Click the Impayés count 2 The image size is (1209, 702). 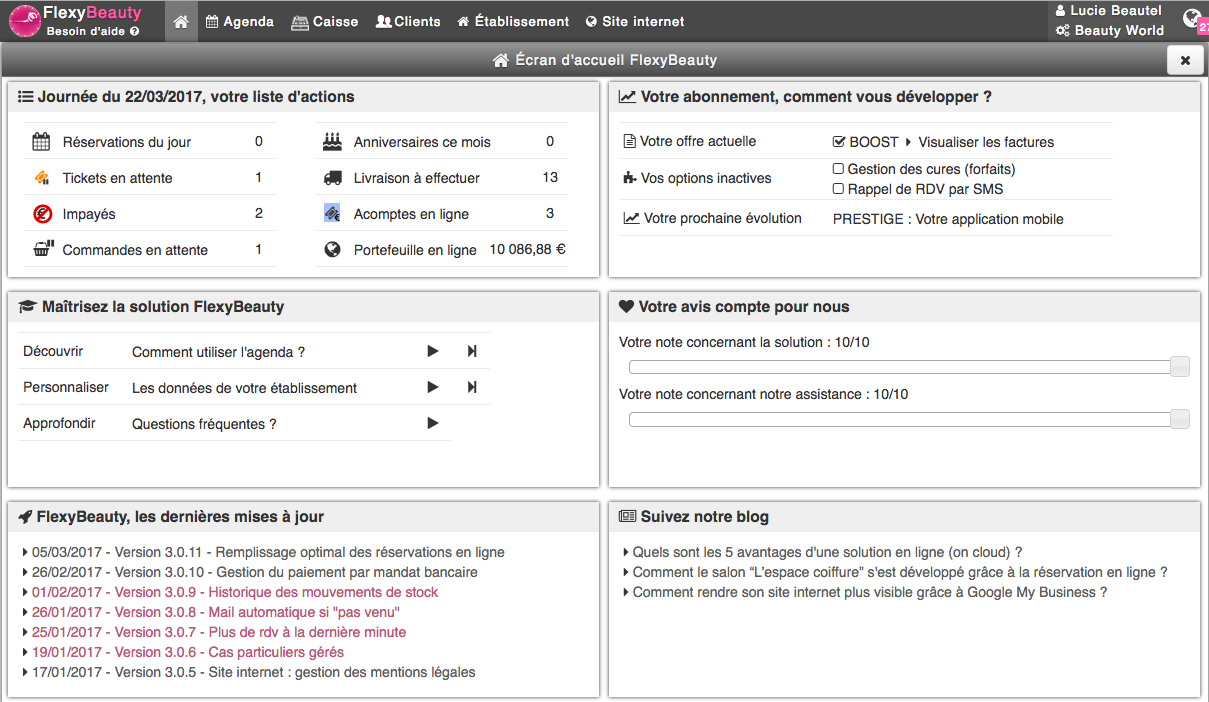pyautogui.click(x=259, y=213)
